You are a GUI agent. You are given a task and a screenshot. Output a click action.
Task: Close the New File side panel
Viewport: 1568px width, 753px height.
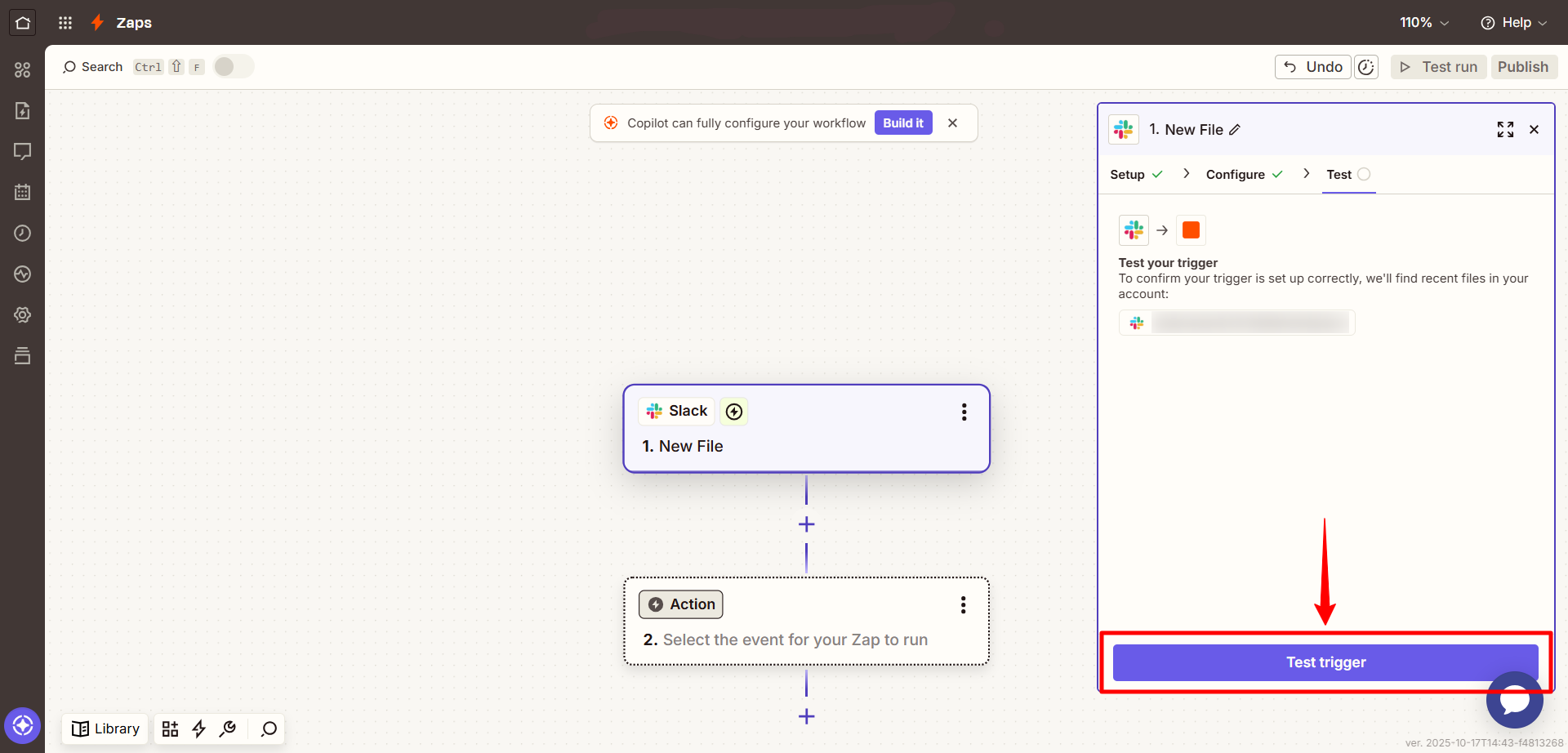[1534, 129]
